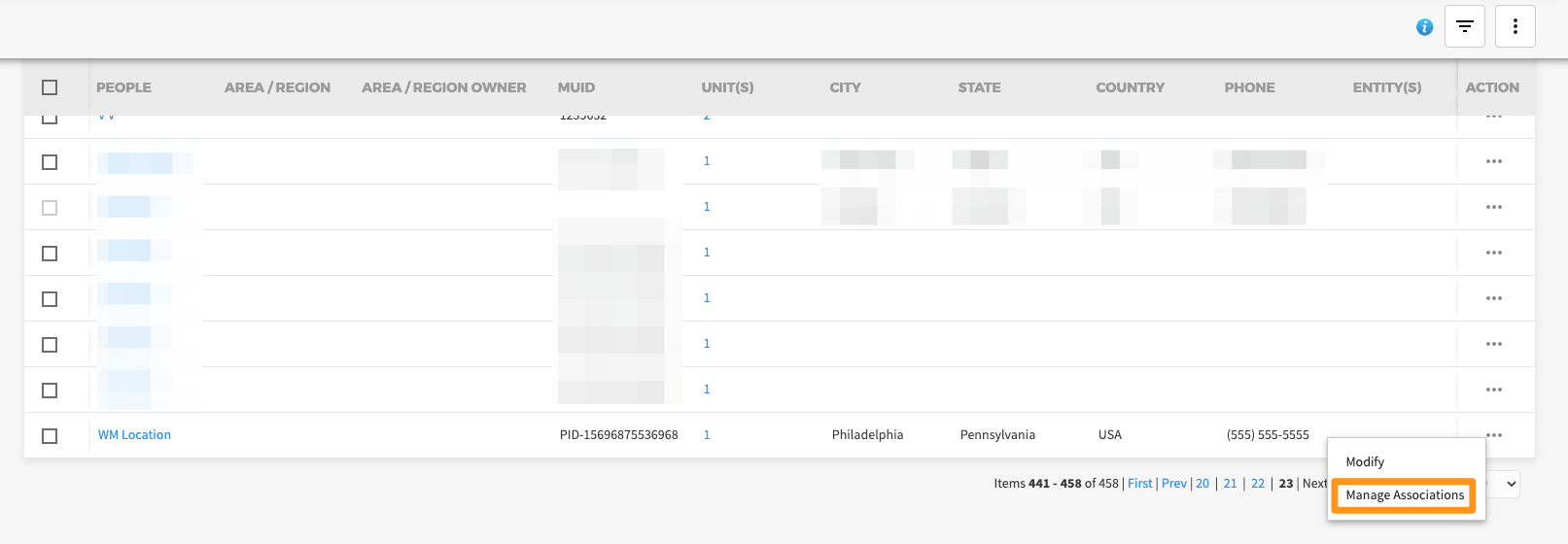Click the AREA / REGION OWNER header
The width and height of the screenshot is (1568, 544).
pos(443,87)
